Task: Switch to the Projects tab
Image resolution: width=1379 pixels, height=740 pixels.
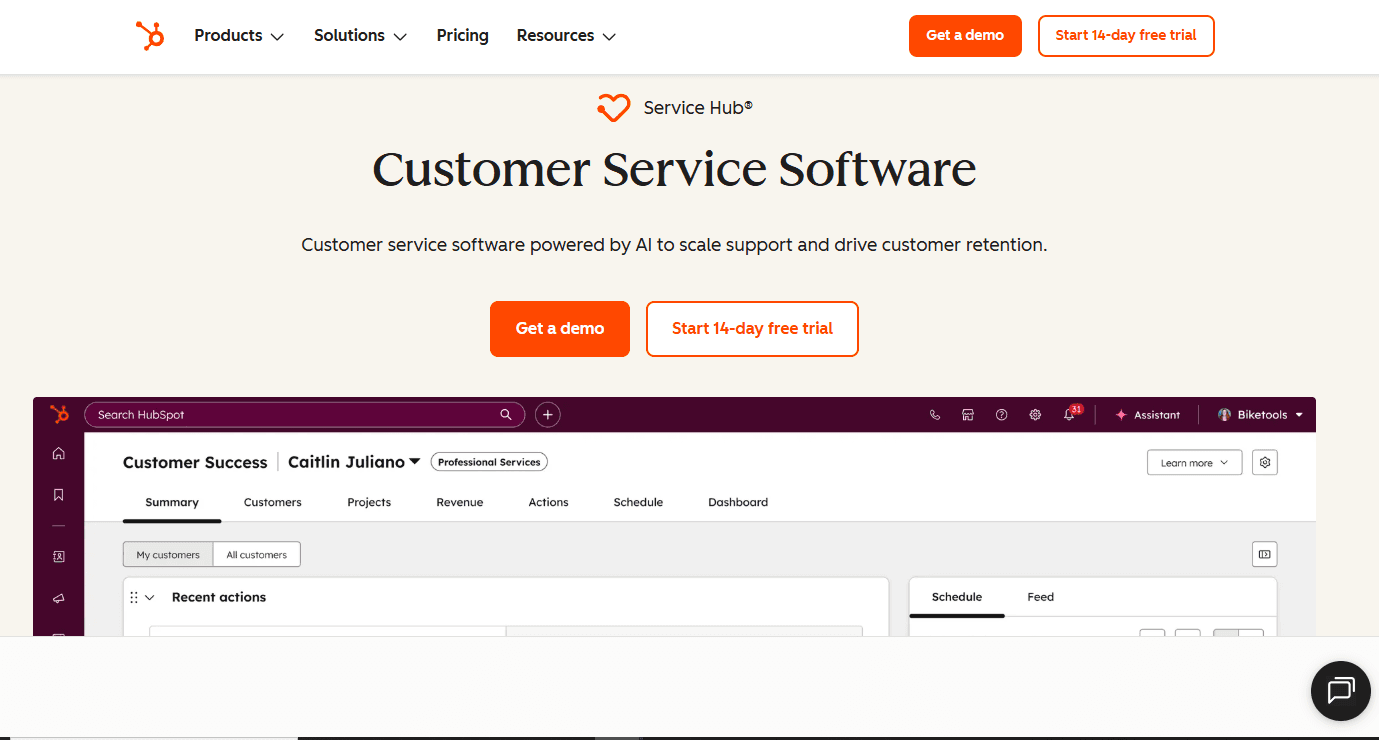Action: point(369,502)
